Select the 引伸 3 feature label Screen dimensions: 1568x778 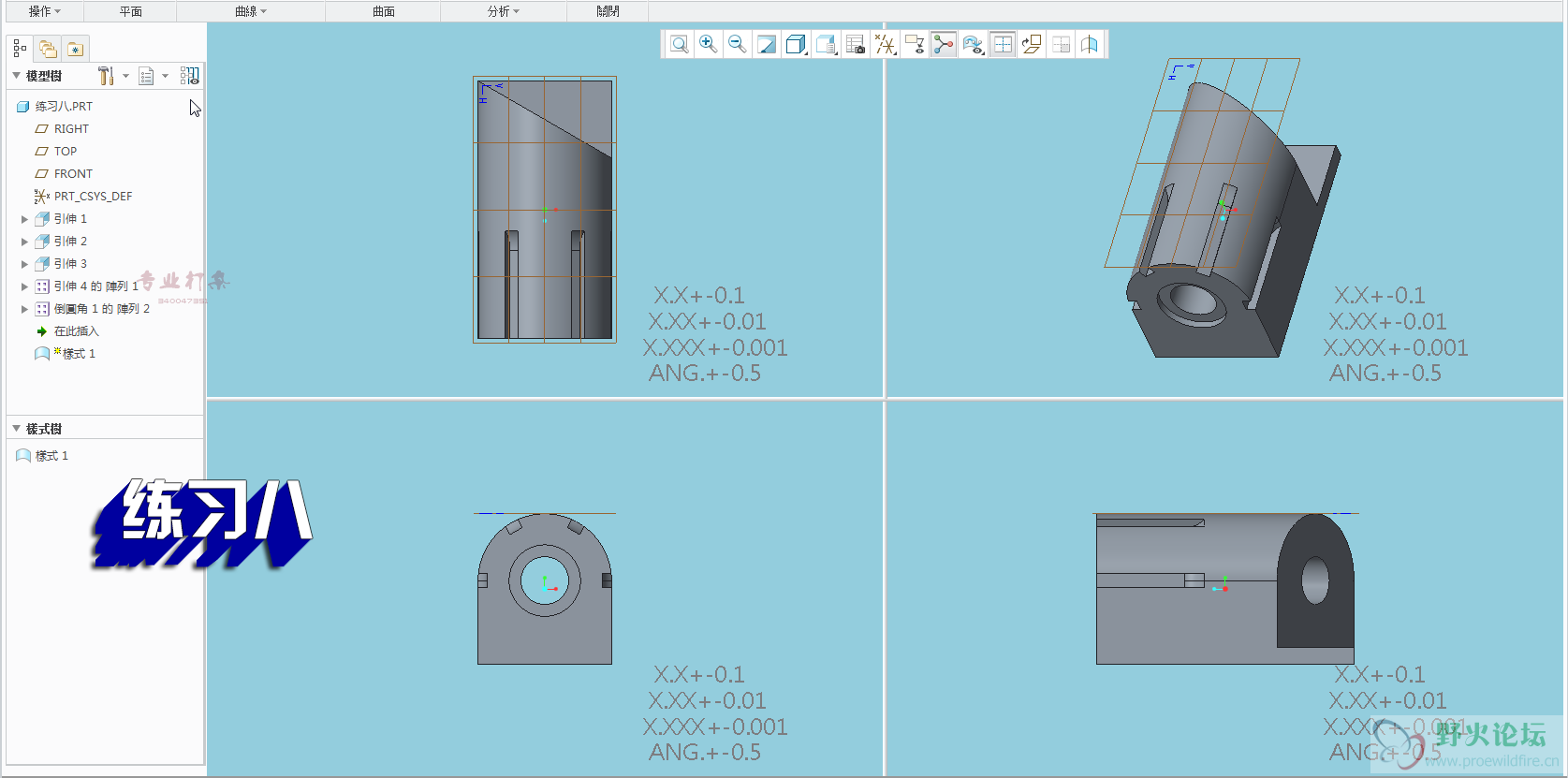(x=70, y=264)
